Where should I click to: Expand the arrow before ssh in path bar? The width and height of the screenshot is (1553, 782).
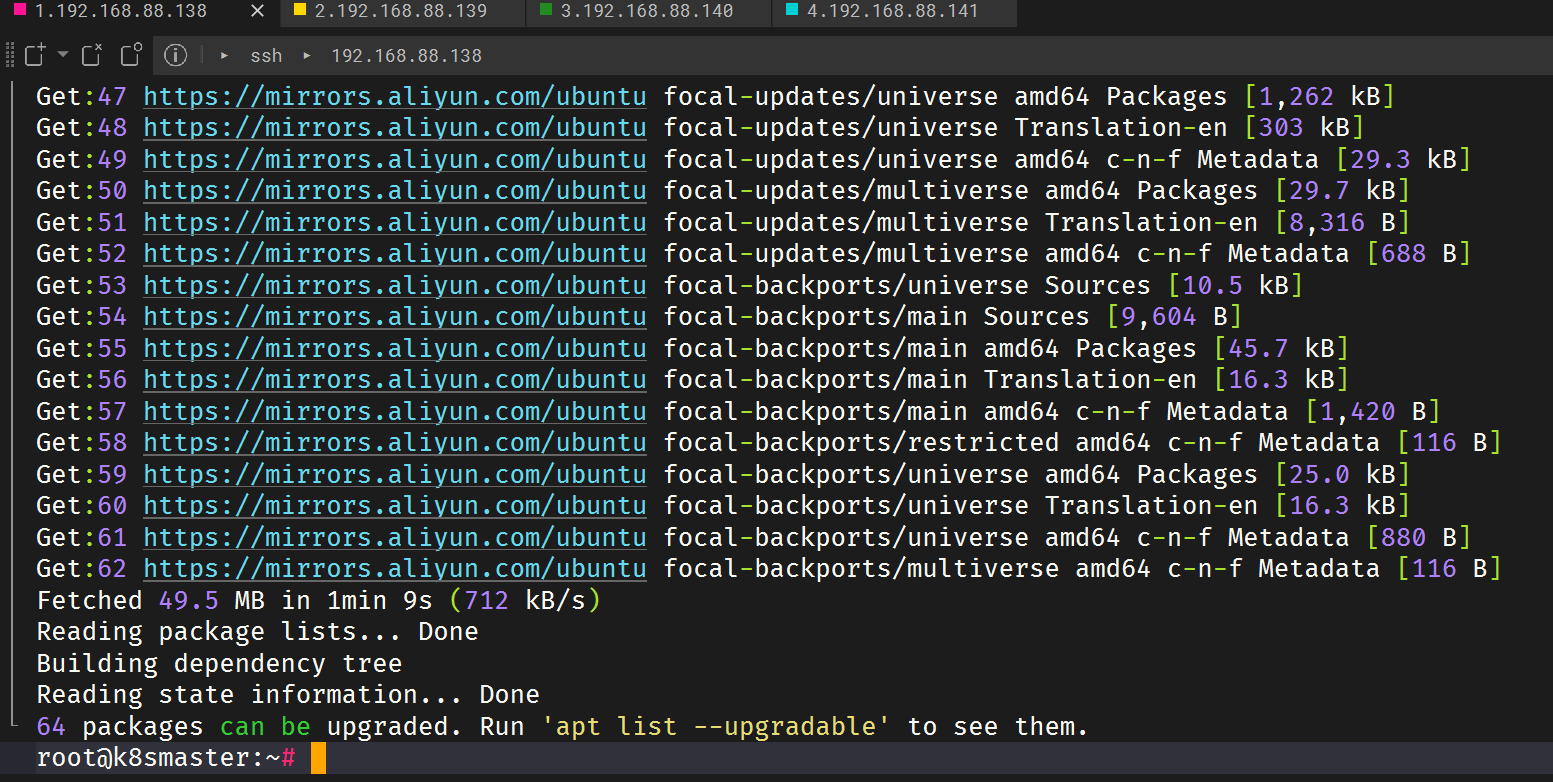click(225, 55)
